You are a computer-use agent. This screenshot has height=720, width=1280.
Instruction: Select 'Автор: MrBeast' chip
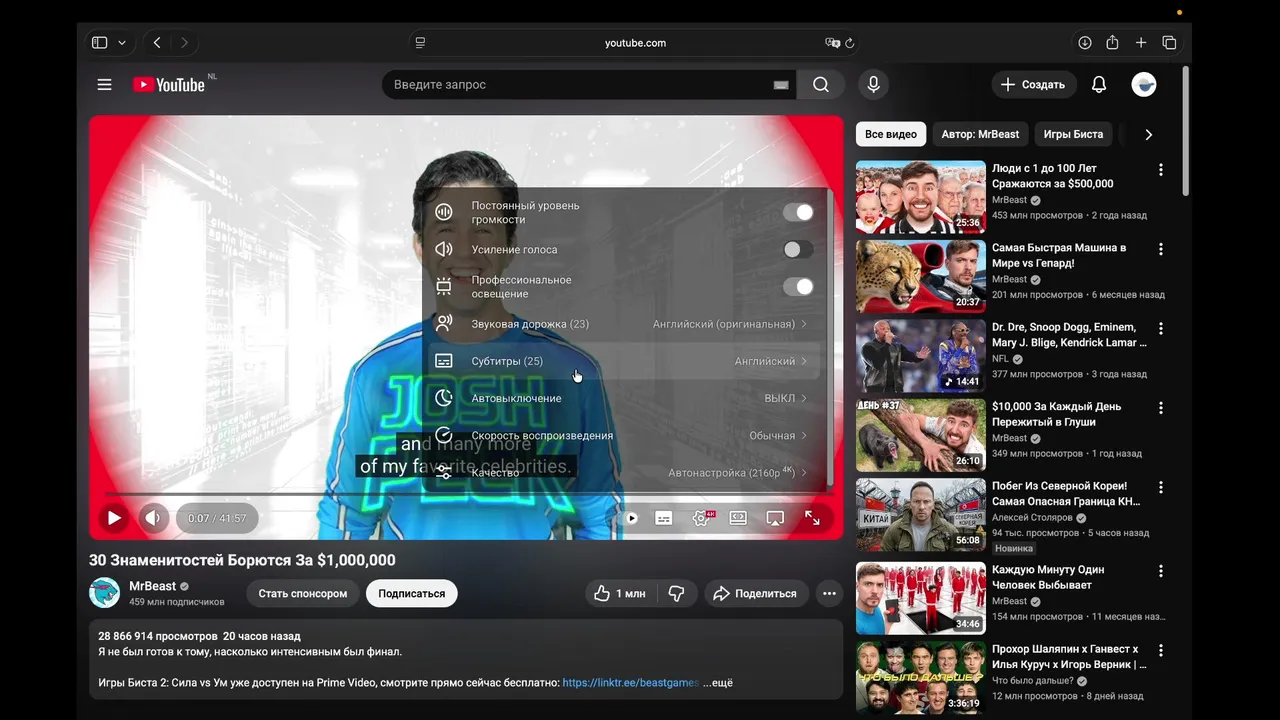[980, 134]
